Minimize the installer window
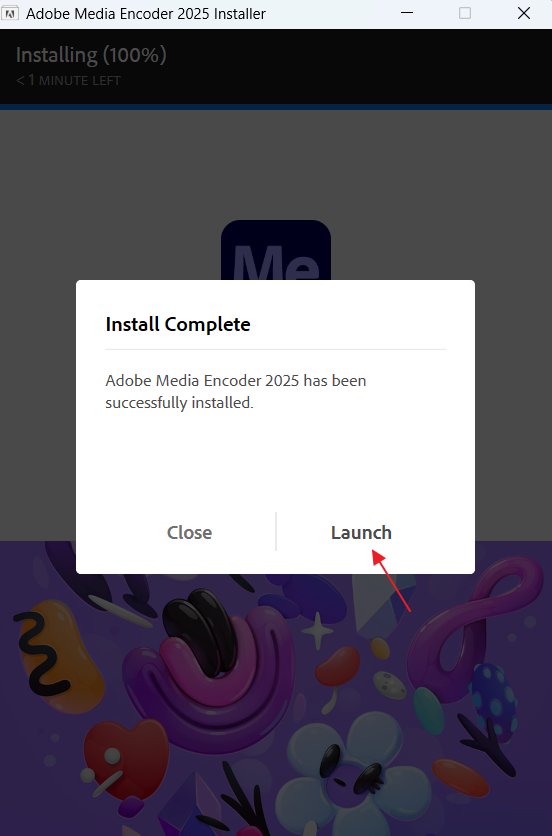Viewport: 552px width, 836px height. (x=407, y=13)
